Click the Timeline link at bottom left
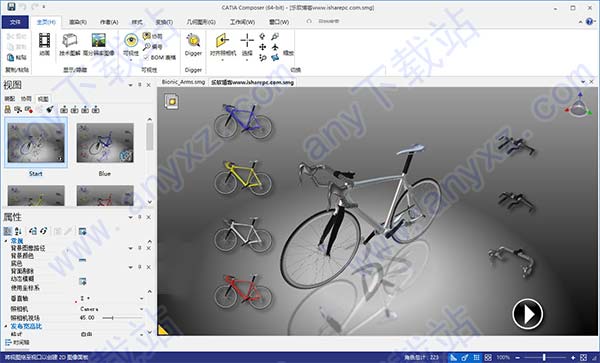This screenshot has width=600, height=363. click(x=17, y=342)
